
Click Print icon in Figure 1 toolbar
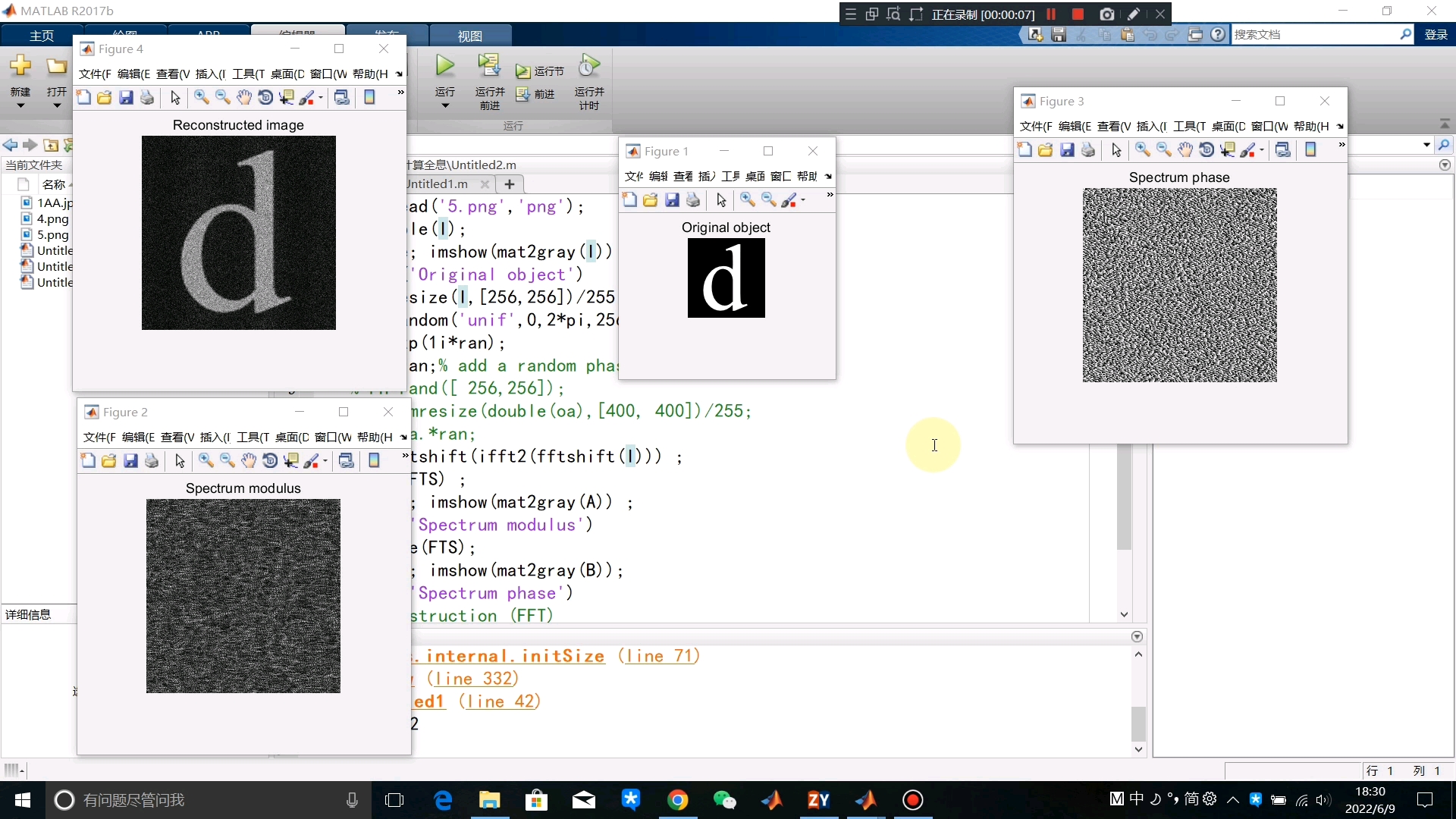(693, 199)
